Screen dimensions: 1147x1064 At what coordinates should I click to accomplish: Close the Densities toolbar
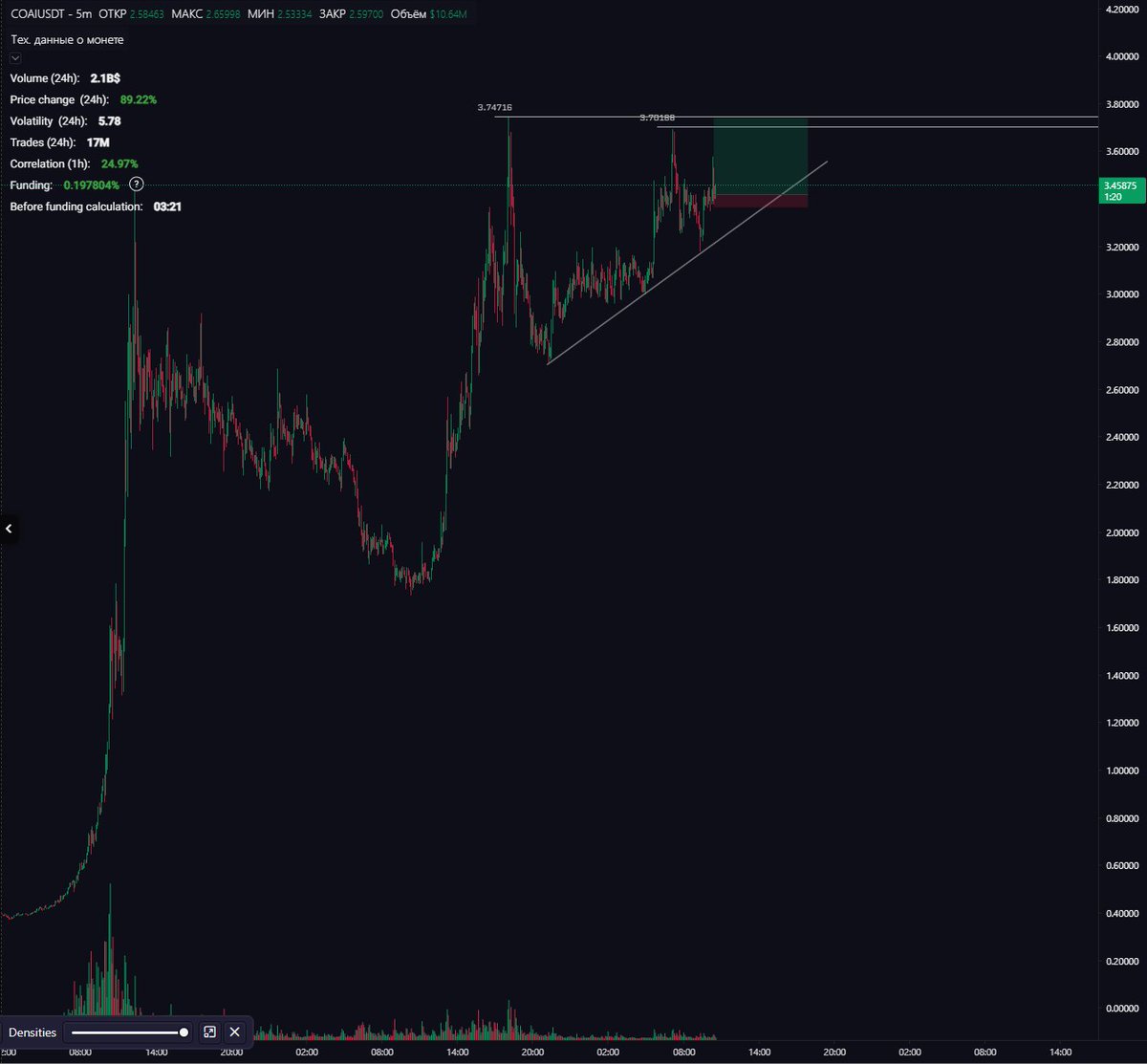(235, 1032)
